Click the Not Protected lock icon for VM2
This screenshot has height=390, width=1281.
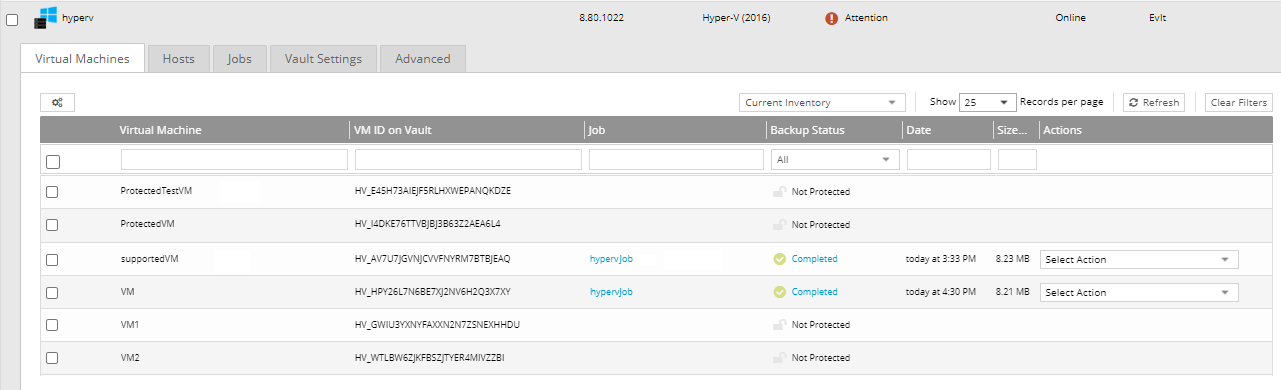coord(780,358)
